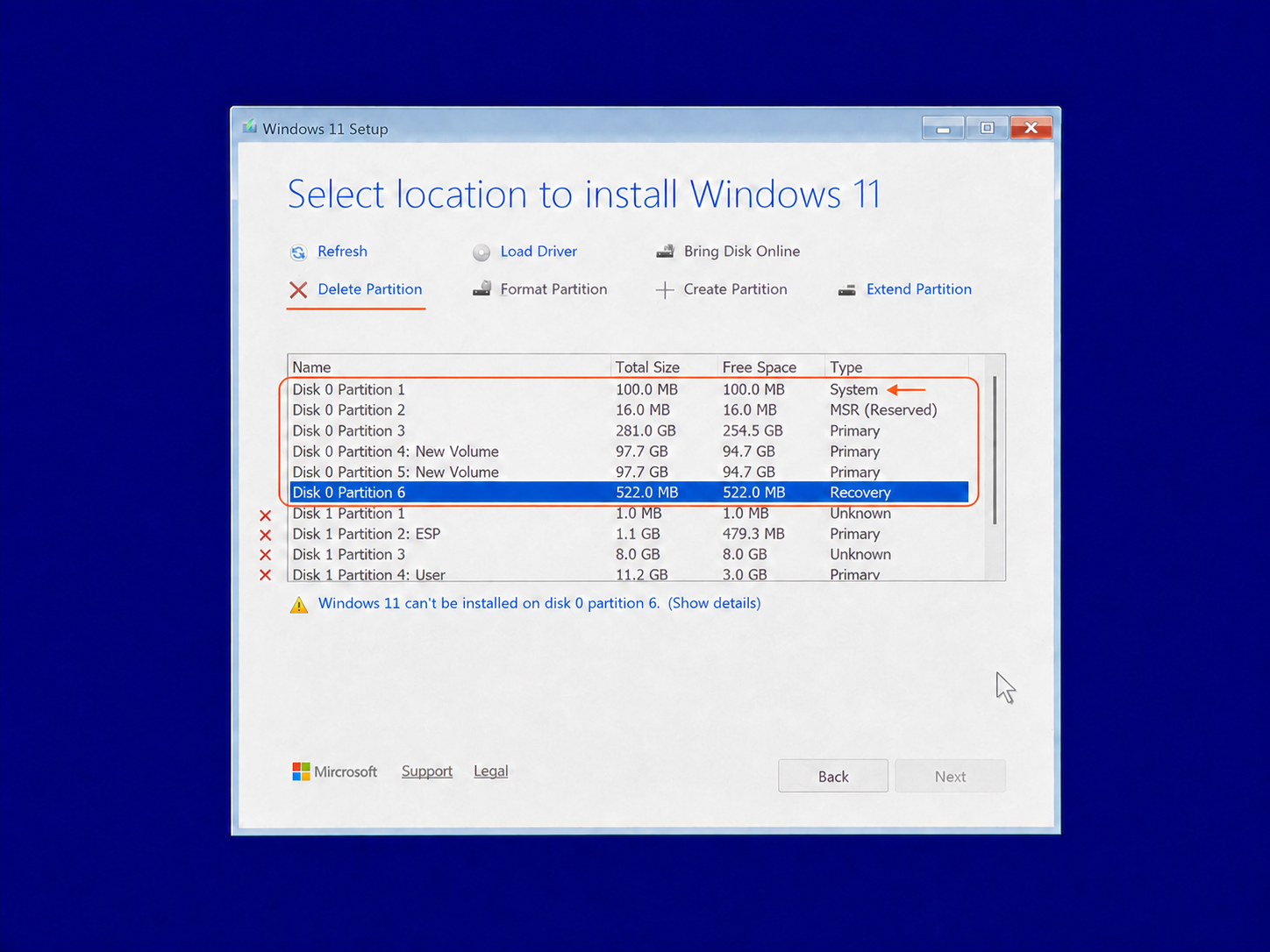Select the Disk 1 Partition 1 row
The height and width of the screenshot is (952, 1270).
pos(628,514)
